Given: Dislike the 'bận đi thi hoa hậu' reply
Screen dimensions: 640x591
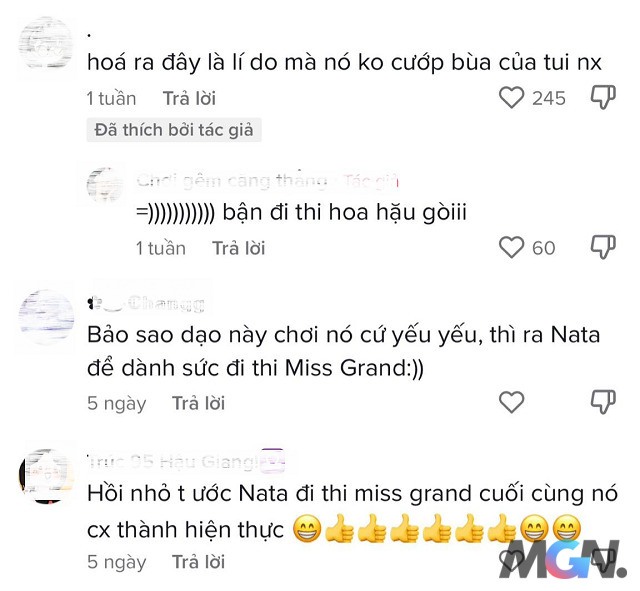Looking at the screenshot, I should pos(603,247).
